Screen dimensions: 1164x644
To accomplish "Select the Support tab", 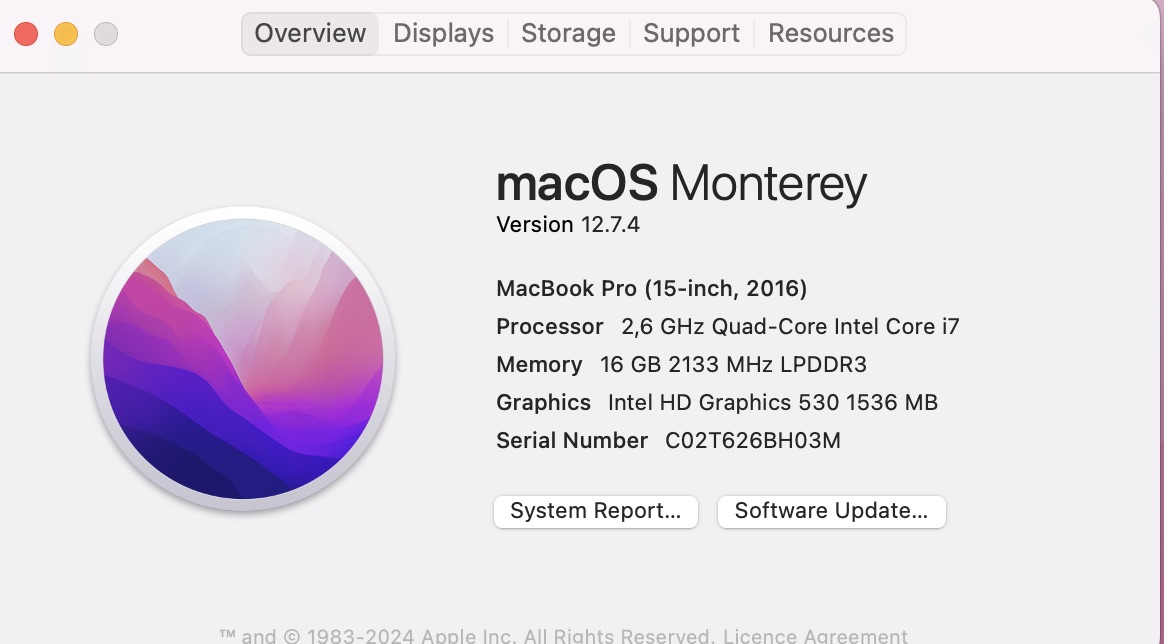I will (690, 33).
